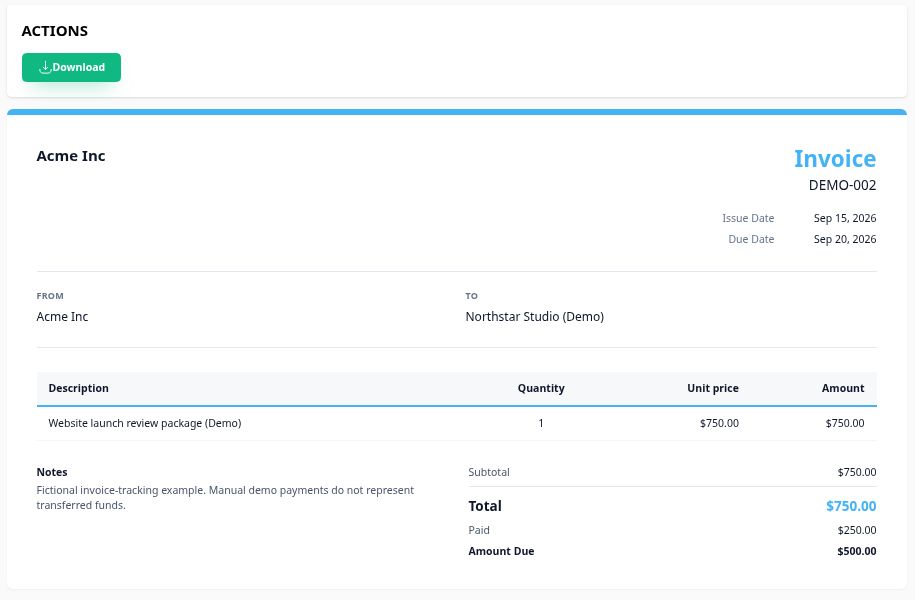Select the fictional invoice-tracking note text
This screenshot has width=915, height=600.
225,498
